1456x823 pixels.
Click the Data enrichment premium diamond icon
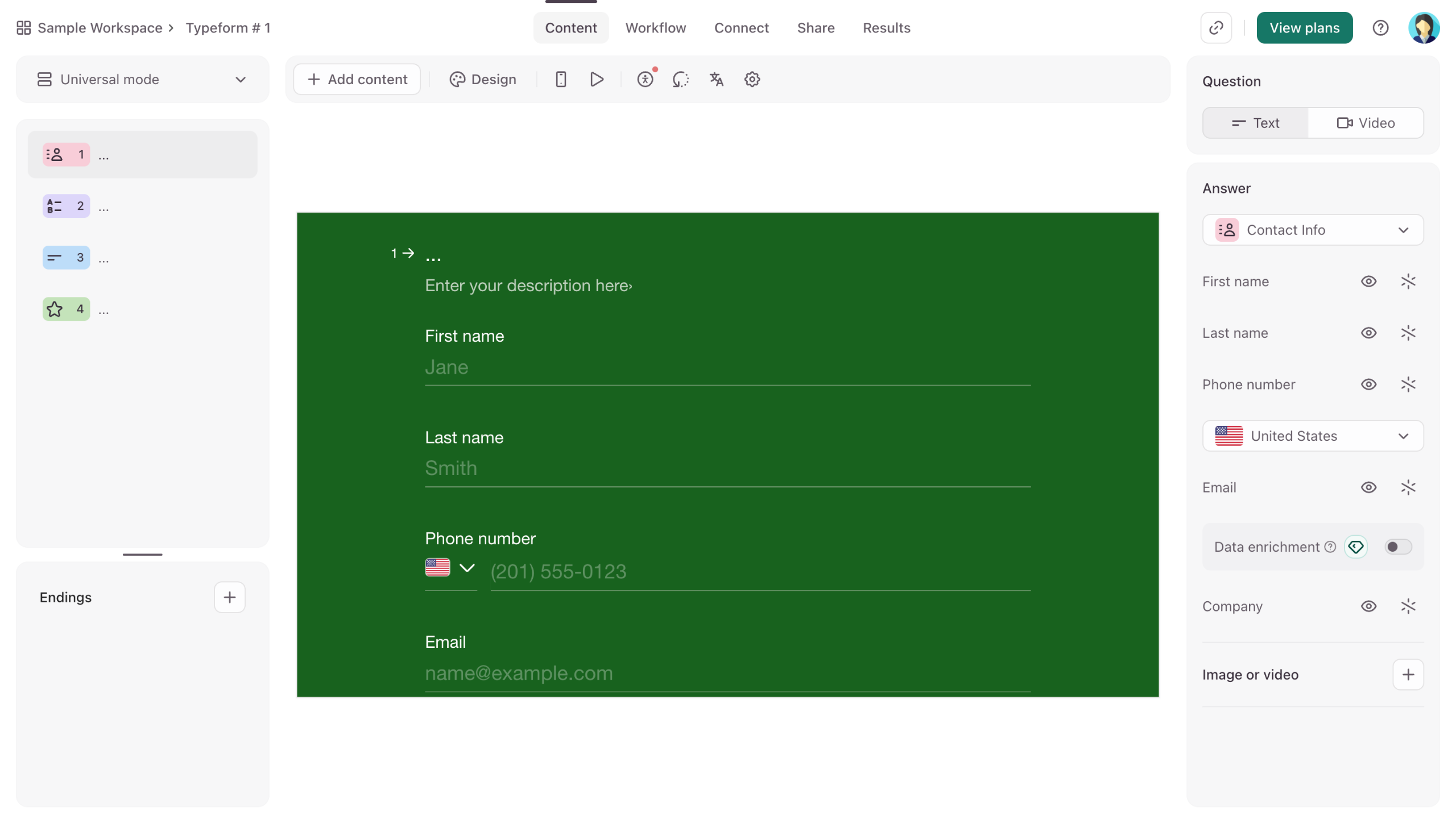click(1356, 547)
